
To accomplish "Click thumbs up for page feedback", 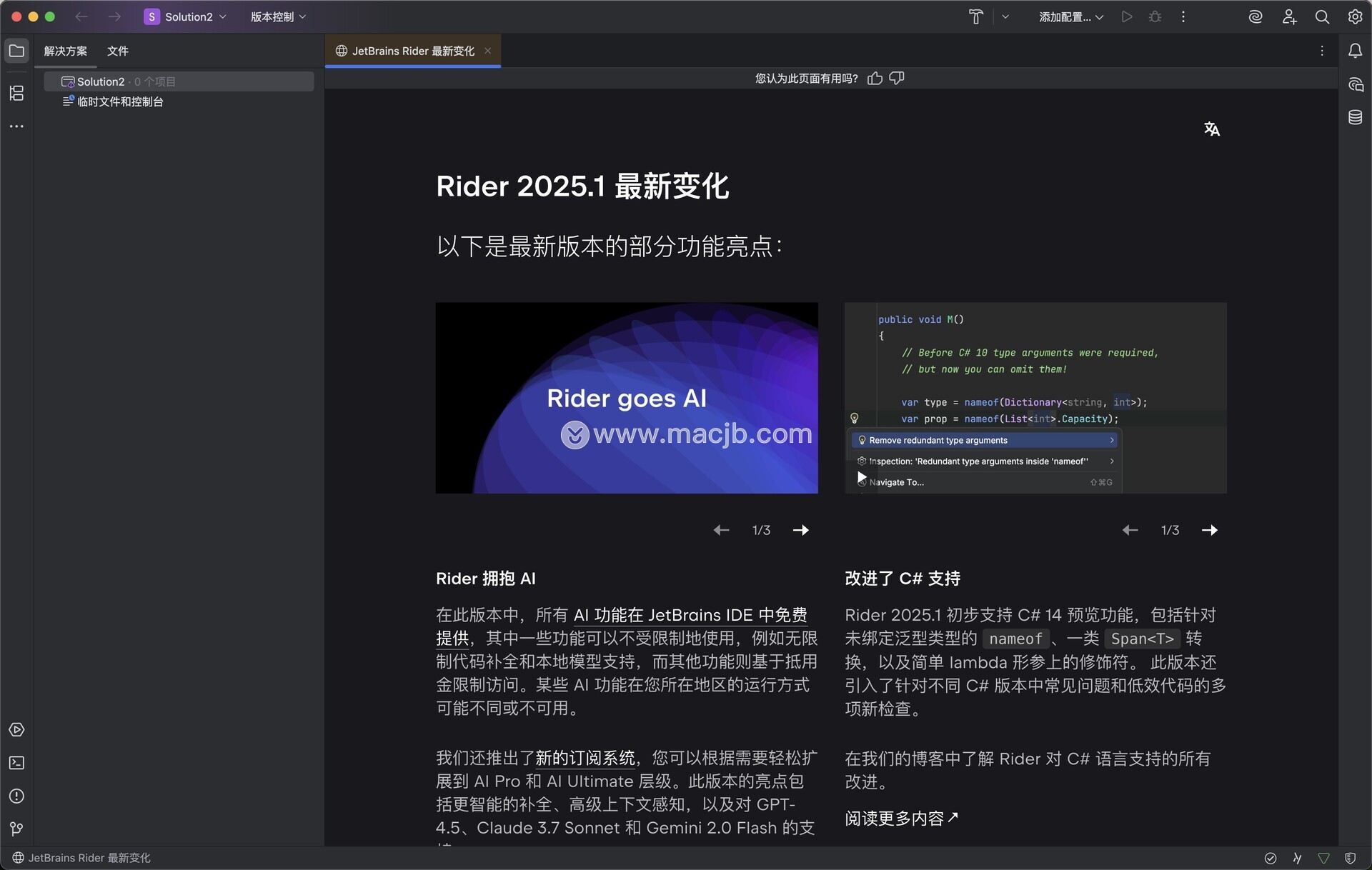I will (x=875, y=78).
